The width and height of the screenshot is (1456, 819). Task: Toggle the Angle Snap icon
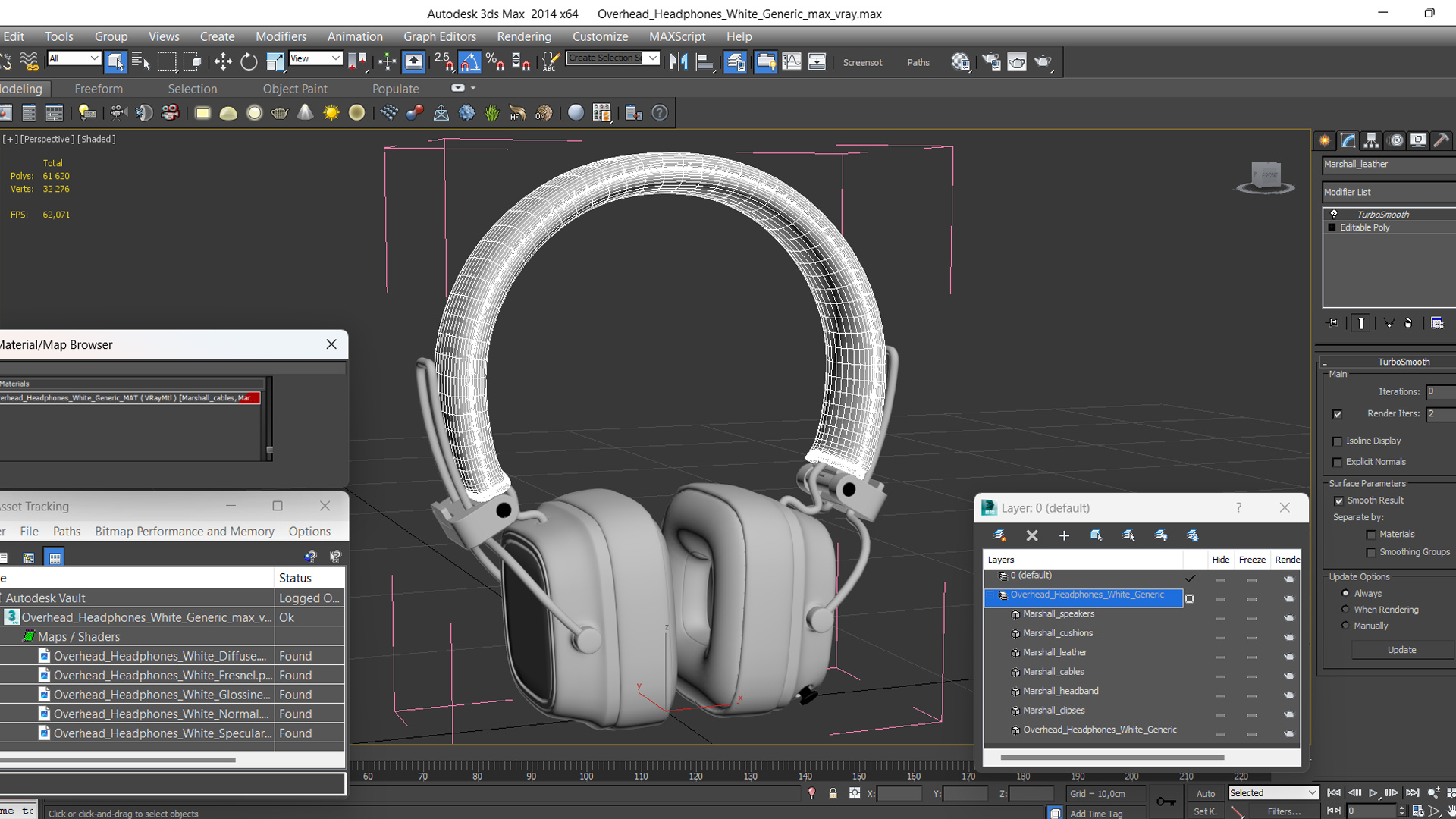click(469, 61)
